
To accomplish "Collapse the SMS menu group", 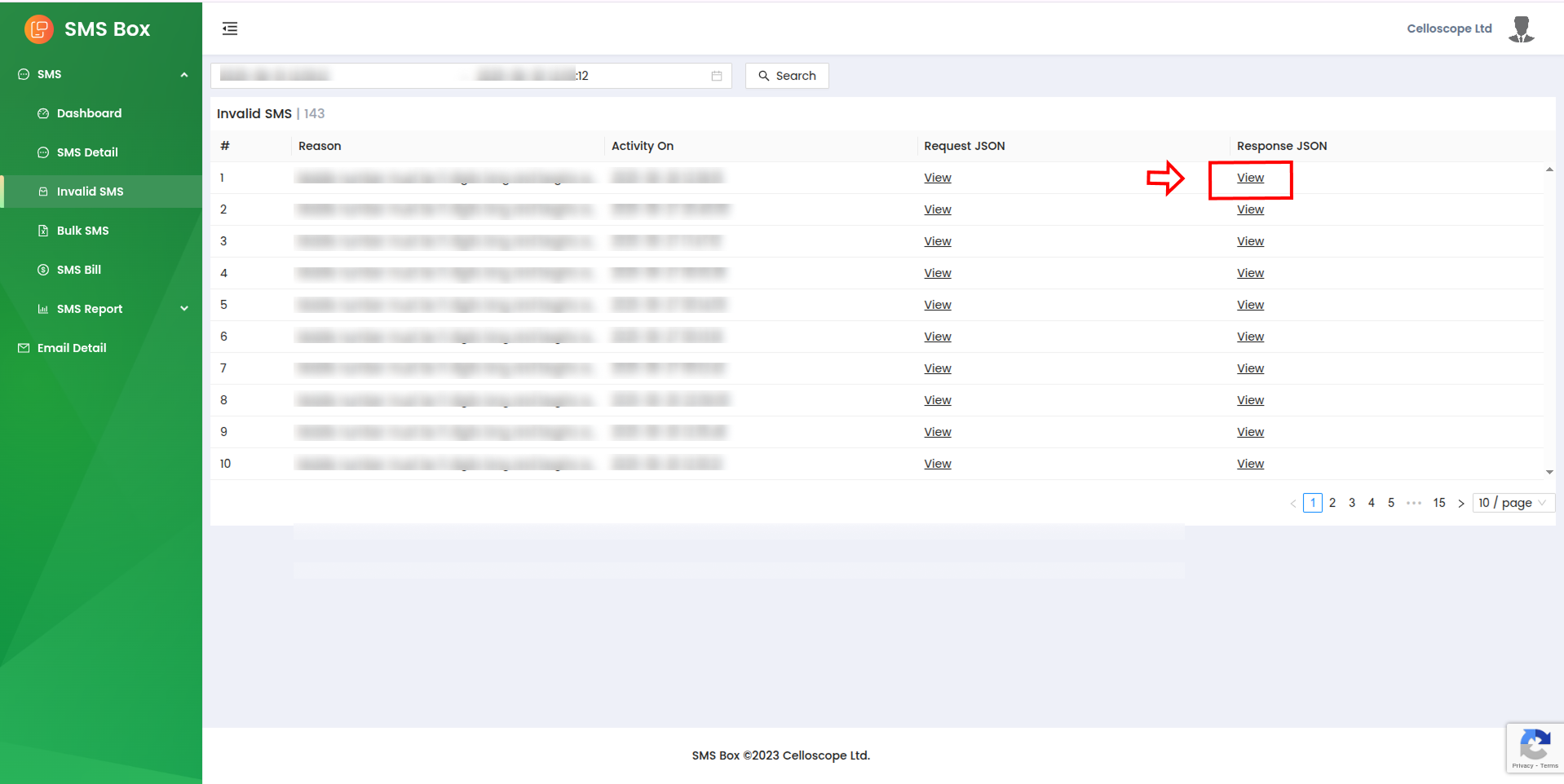I will (184, 74).
